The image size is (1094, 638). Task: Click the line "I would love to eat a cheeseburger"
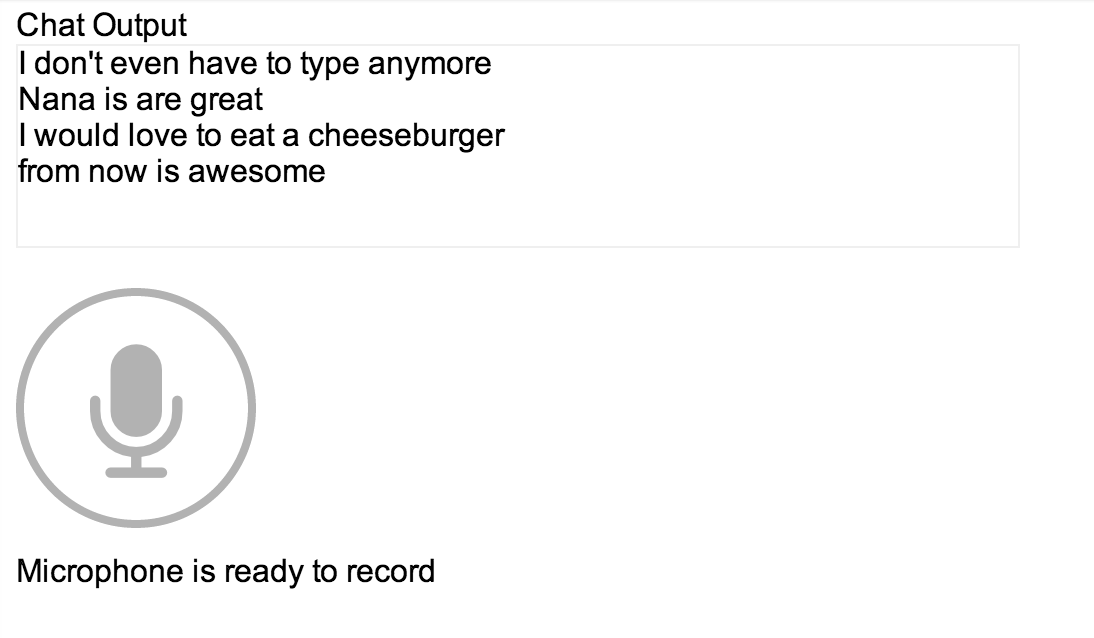(x=261, y=135)
